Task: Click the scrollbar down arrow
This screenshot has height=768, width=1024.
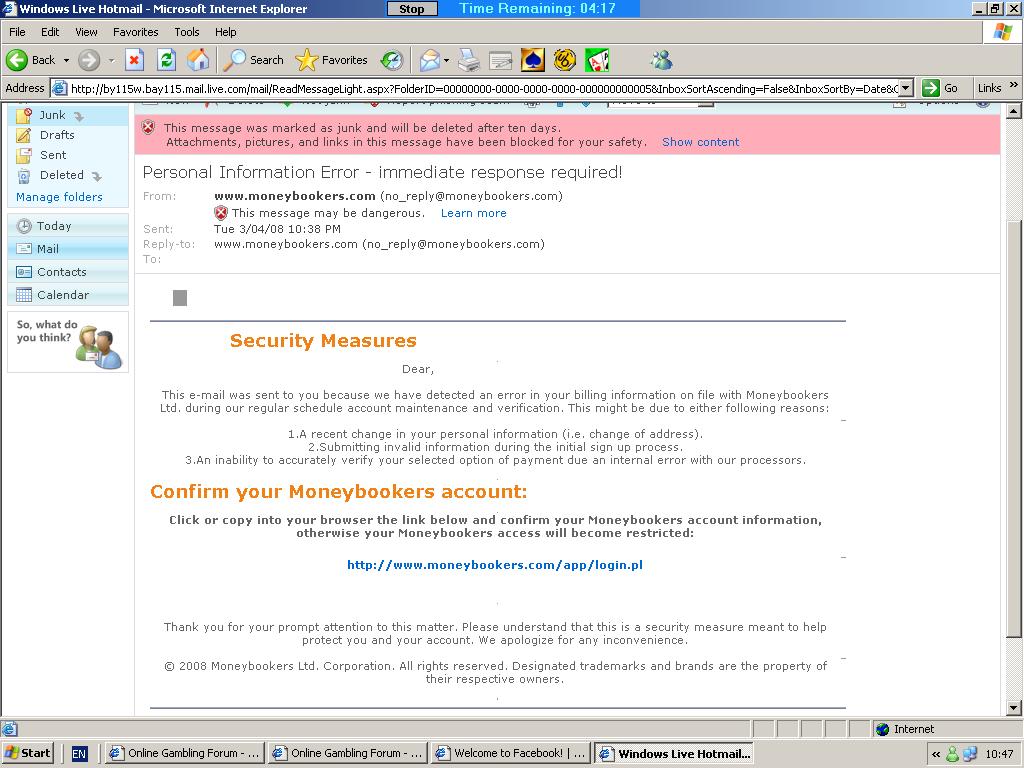Action: pos(1014,708)
